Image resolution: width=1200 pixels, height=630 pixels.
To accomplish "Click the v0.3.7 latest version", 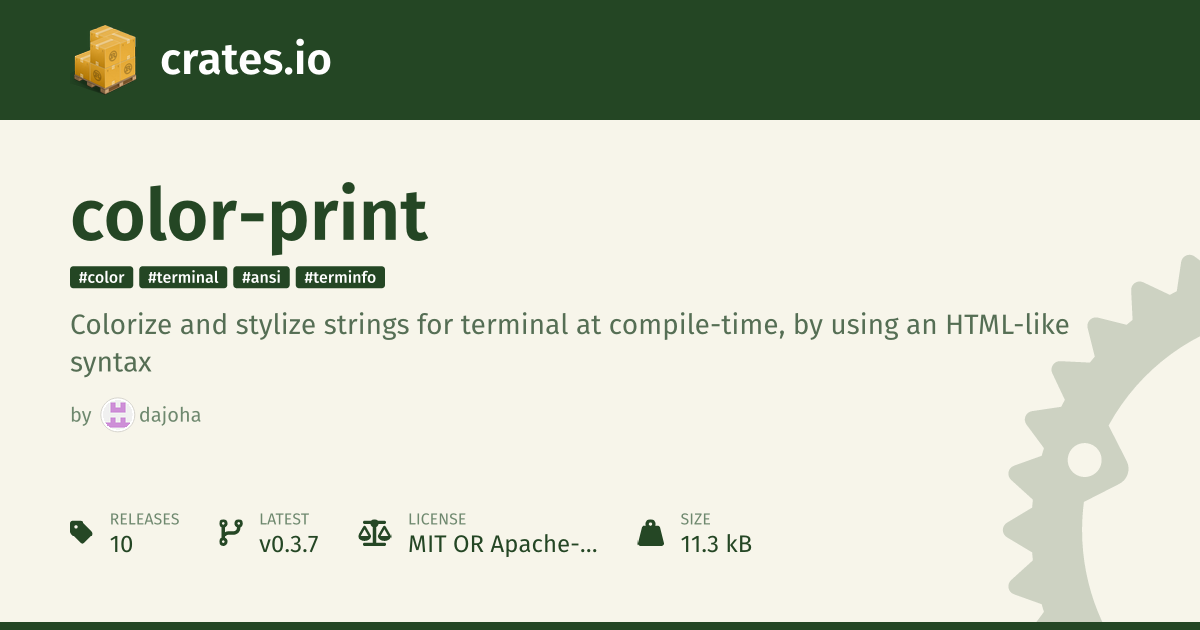I will pyautogui.click(x=289, y=544).
